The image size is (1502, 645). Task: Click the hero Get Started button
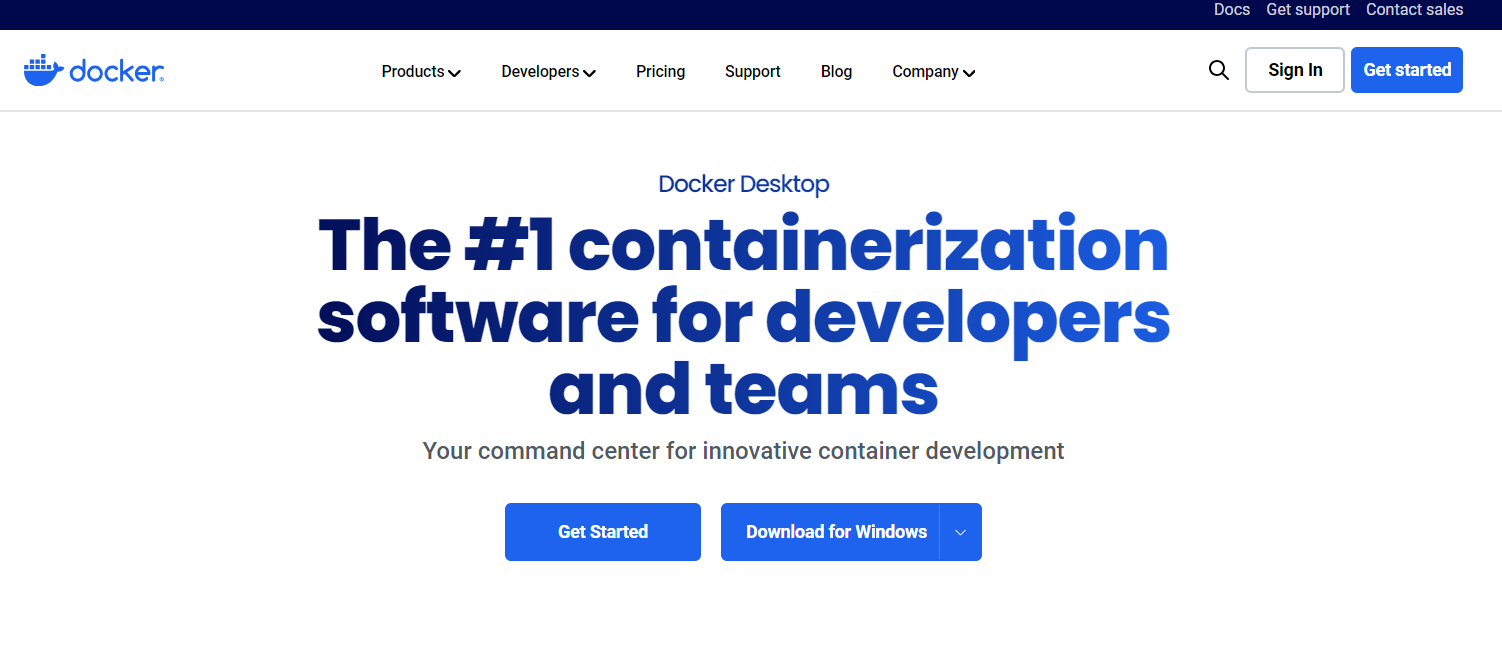point(603,532)
